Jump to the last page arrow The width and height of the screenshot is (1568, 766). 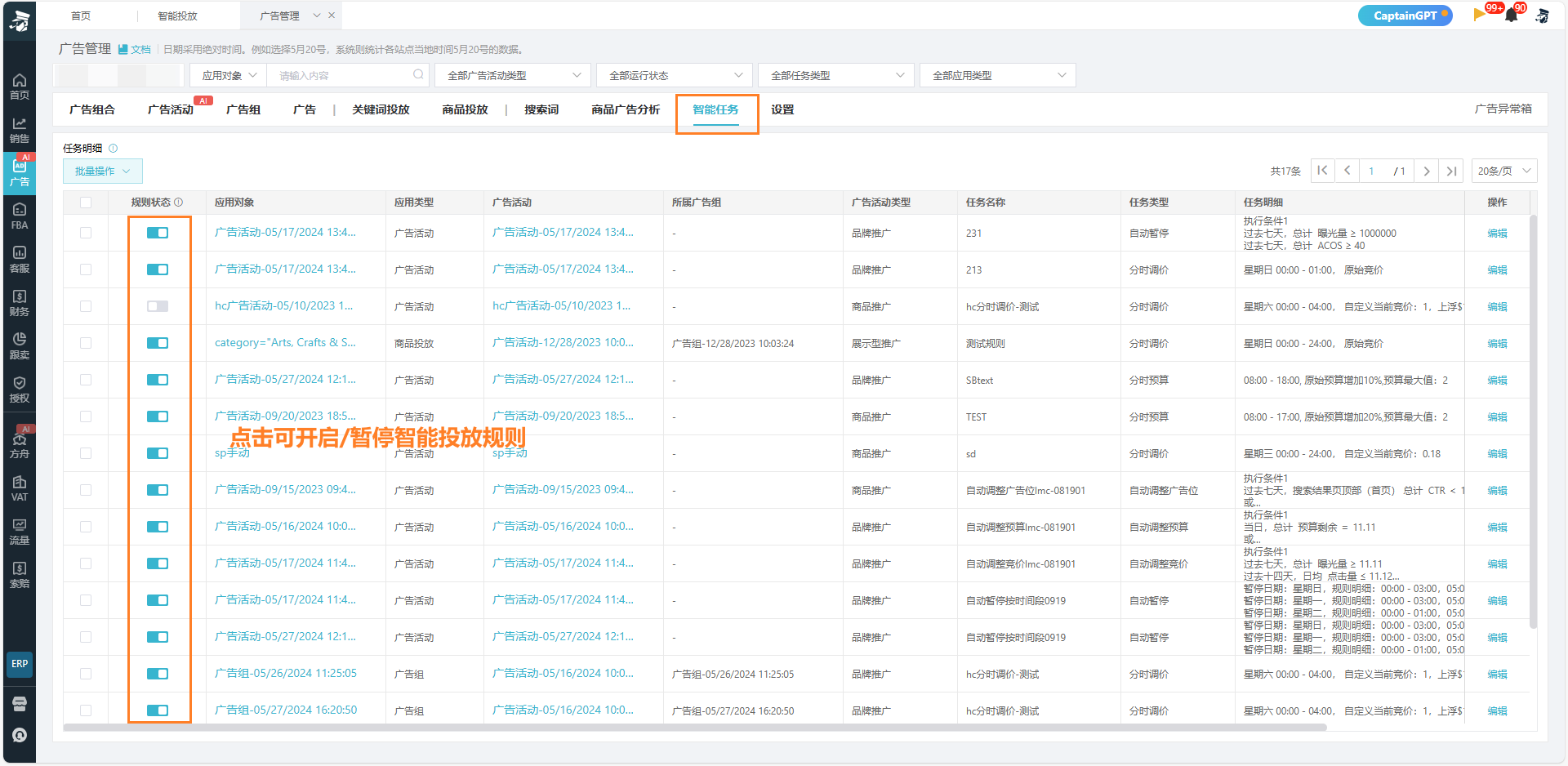[1451, 171]
